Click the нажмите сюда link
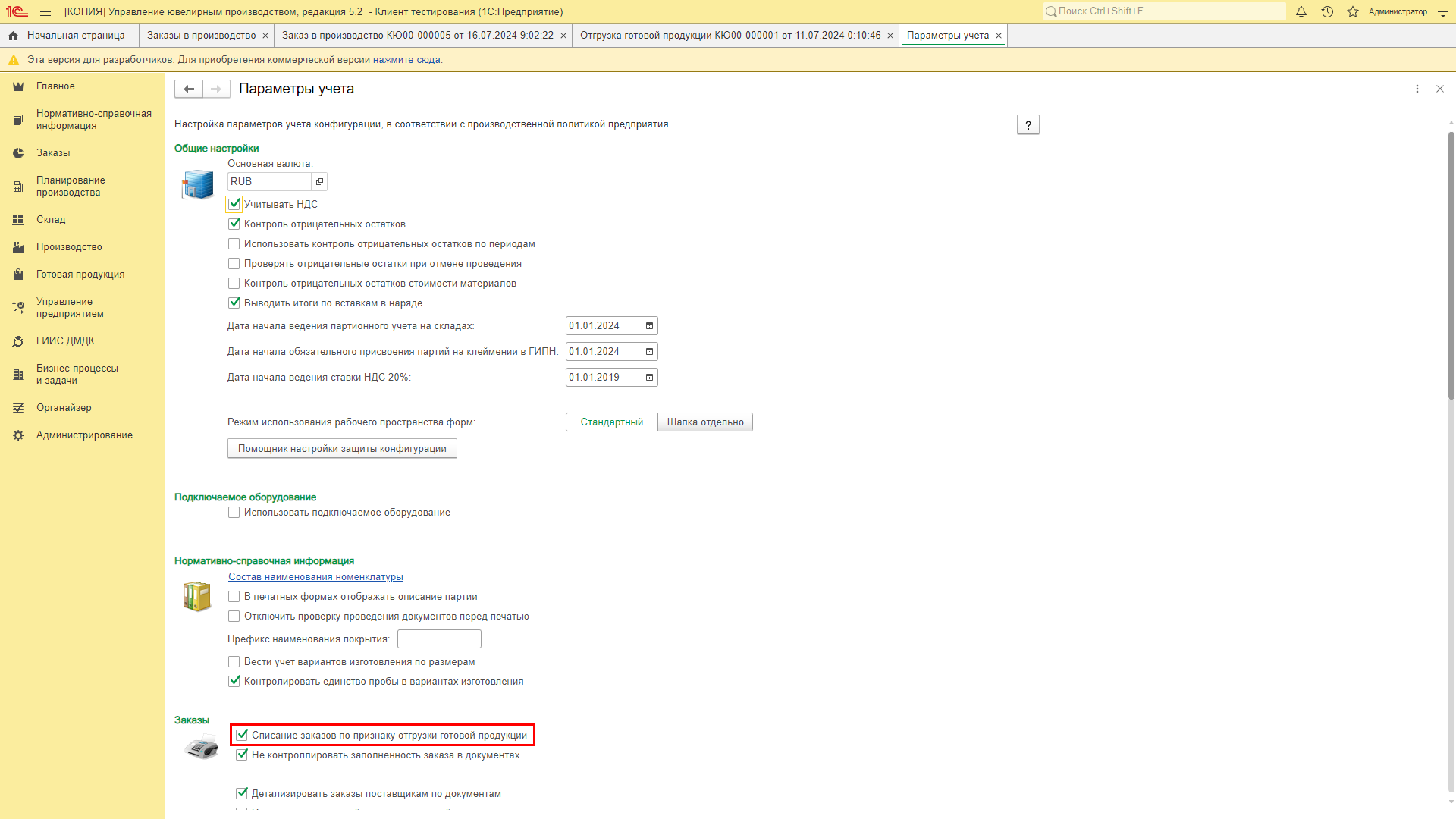The image size is (1456, 819). pos(406,60)
